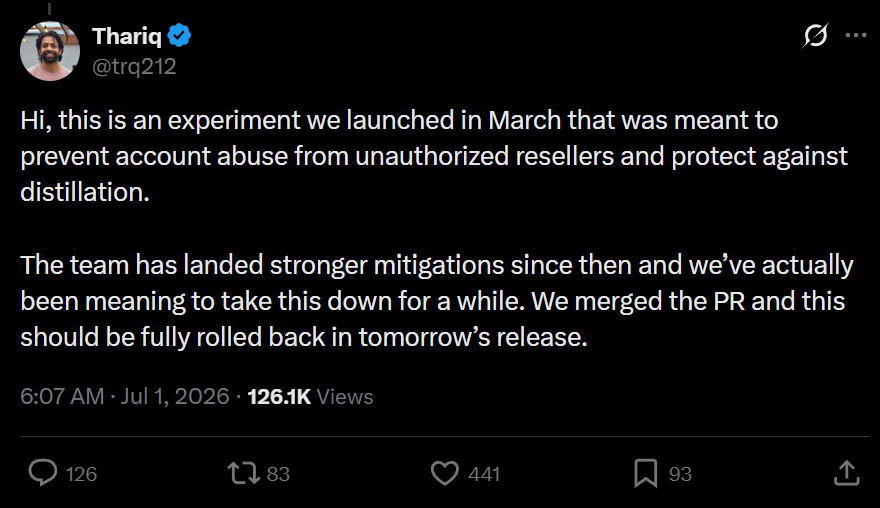Visit the @trq212 handle link
880x508 pixels.
tap(134, 67)
